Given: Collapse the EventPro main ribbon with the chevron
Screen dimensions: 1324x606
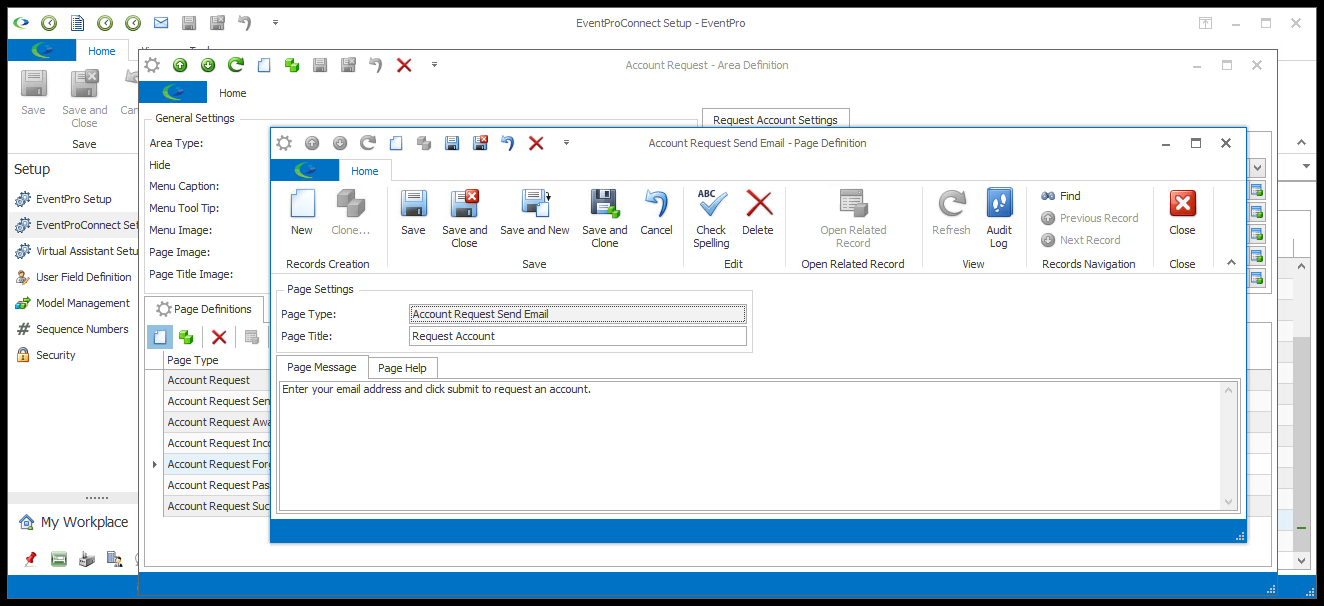Looking at the screenshot, I should [x=1301, y=143].
